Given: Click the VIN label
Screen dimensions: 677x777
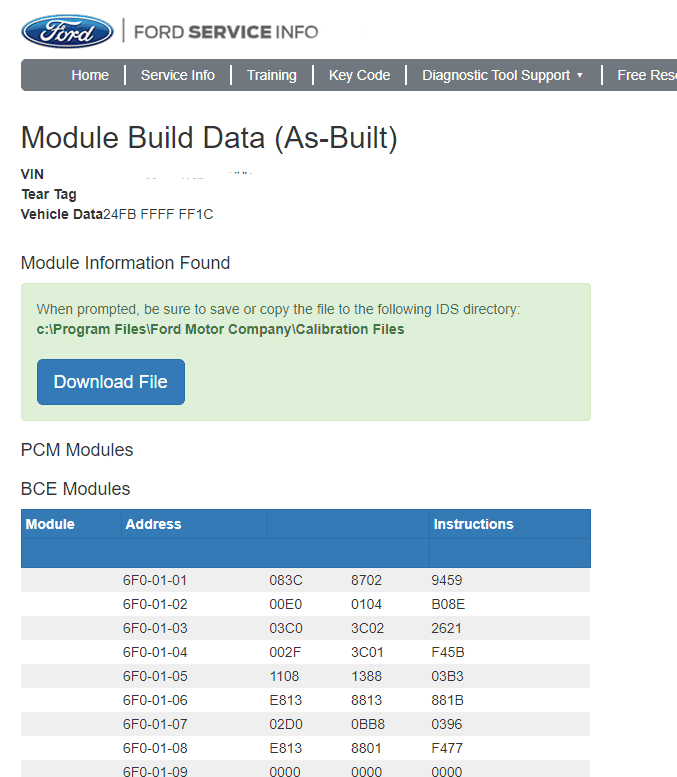Looking at the screenshot, I should click(x=32, y=174).
